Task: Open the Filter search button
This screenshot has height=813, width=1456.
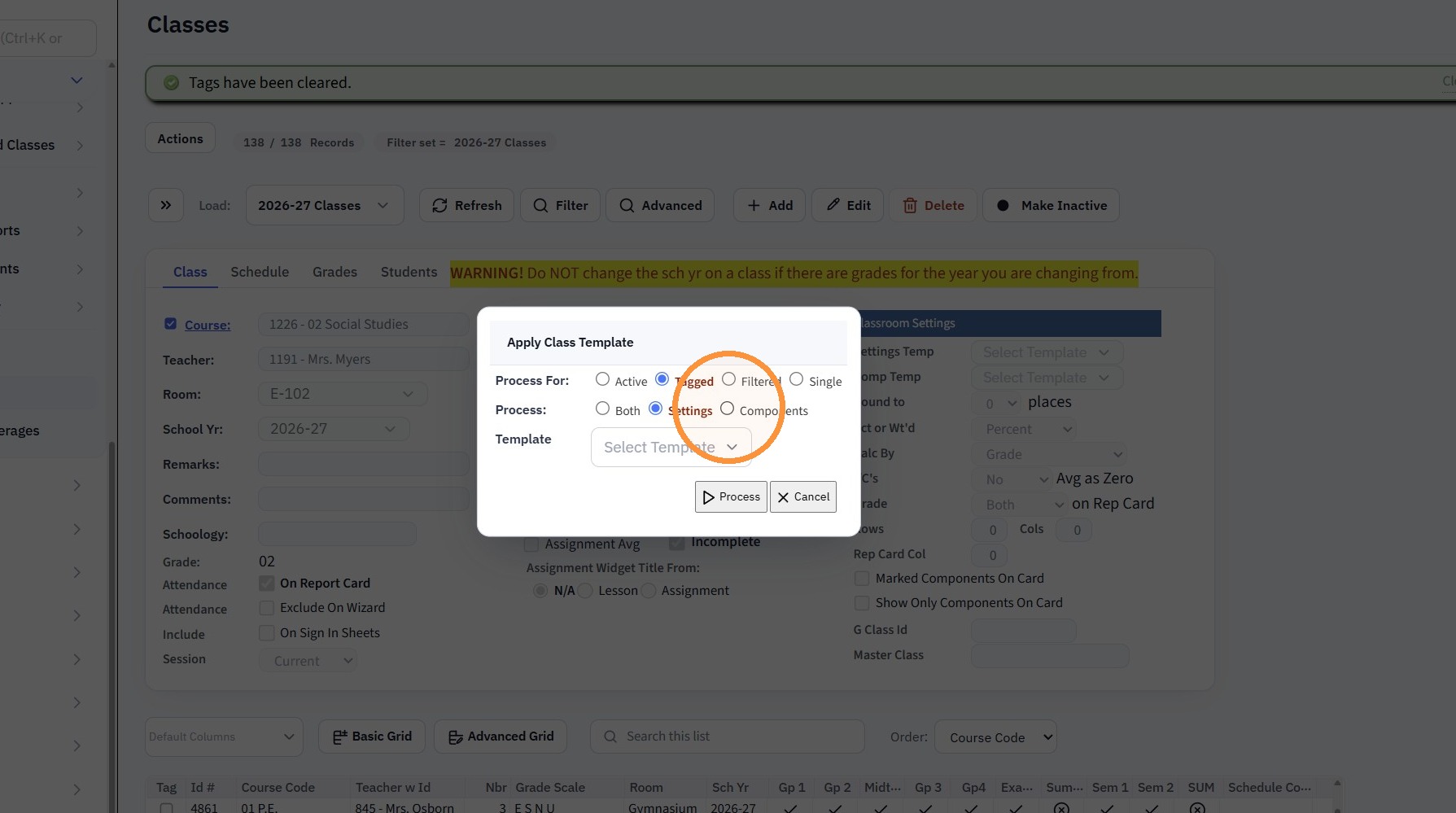Action: pos(560,205)
